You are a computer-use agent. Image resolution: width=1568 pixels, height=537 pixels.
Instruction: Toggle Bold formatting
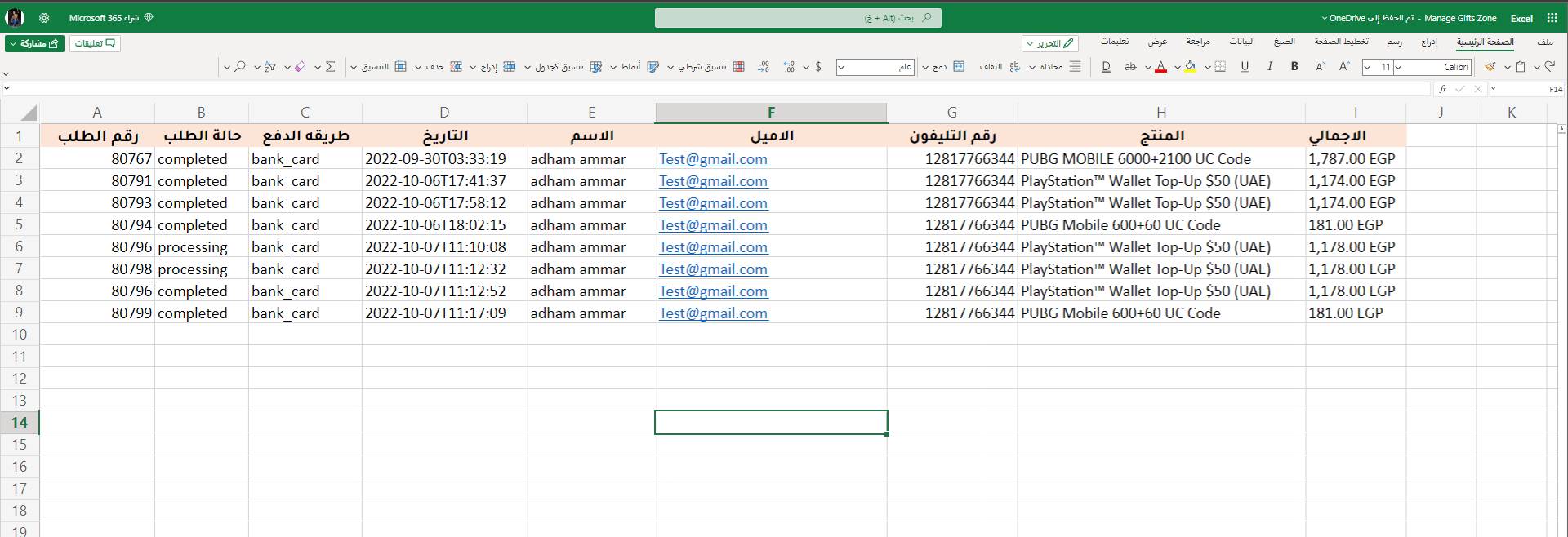1294,67
